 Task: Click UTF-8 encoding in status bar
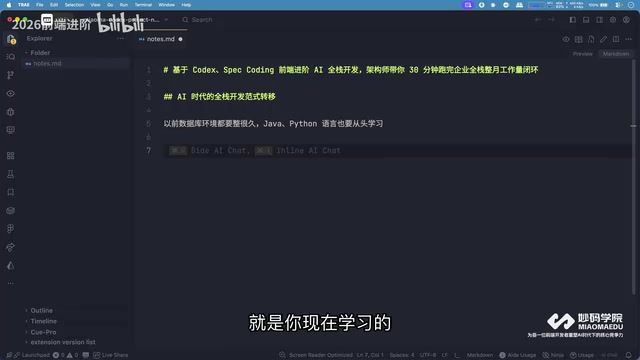tap(428, 355)
